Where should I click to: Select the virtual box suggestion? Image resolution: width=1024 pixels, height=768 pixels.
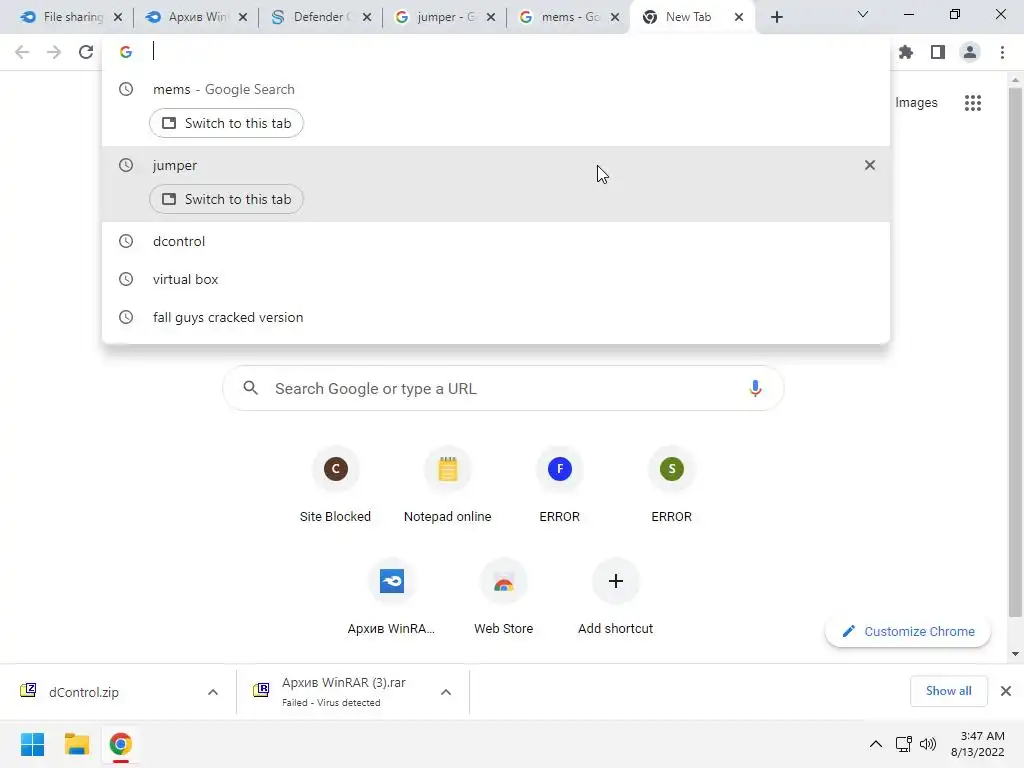point(496,279)
